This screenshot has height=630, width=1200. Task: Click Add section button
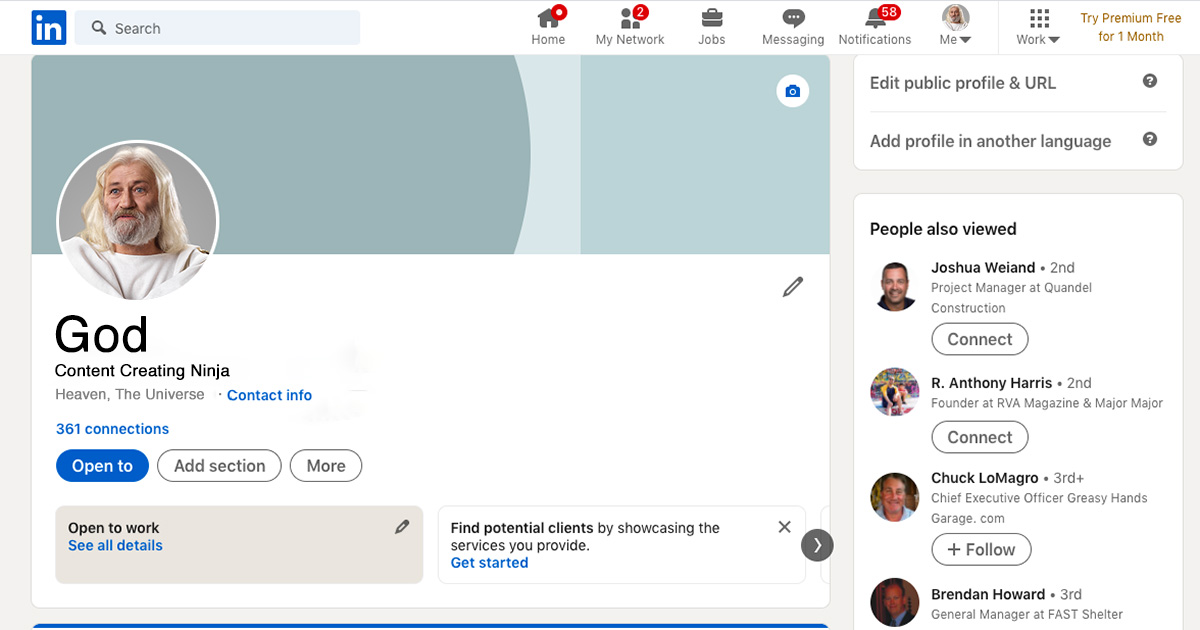pyautogui.click(x=219, y=466)
